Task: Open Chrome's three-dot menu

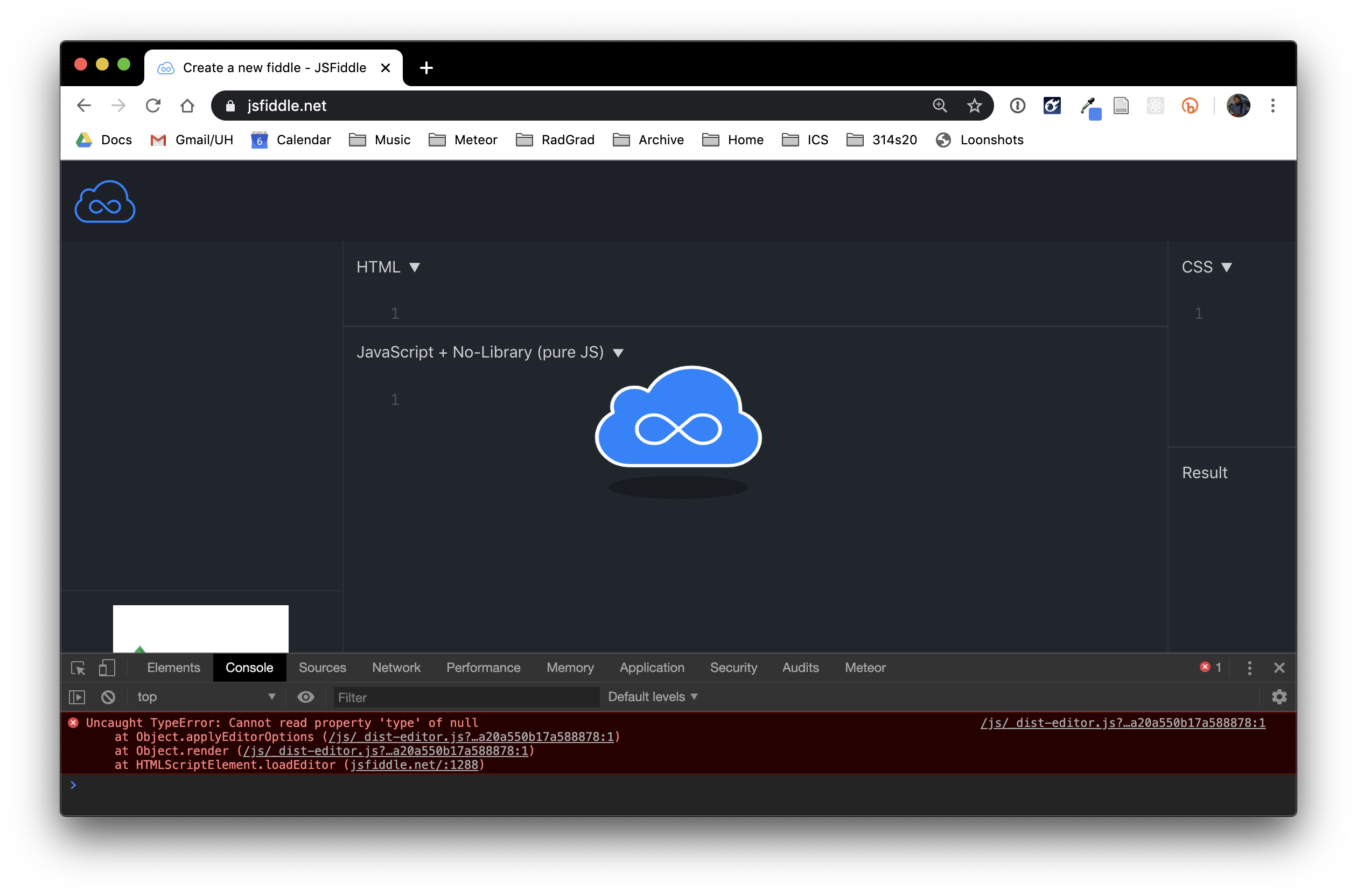Action: coord(1272,106)
